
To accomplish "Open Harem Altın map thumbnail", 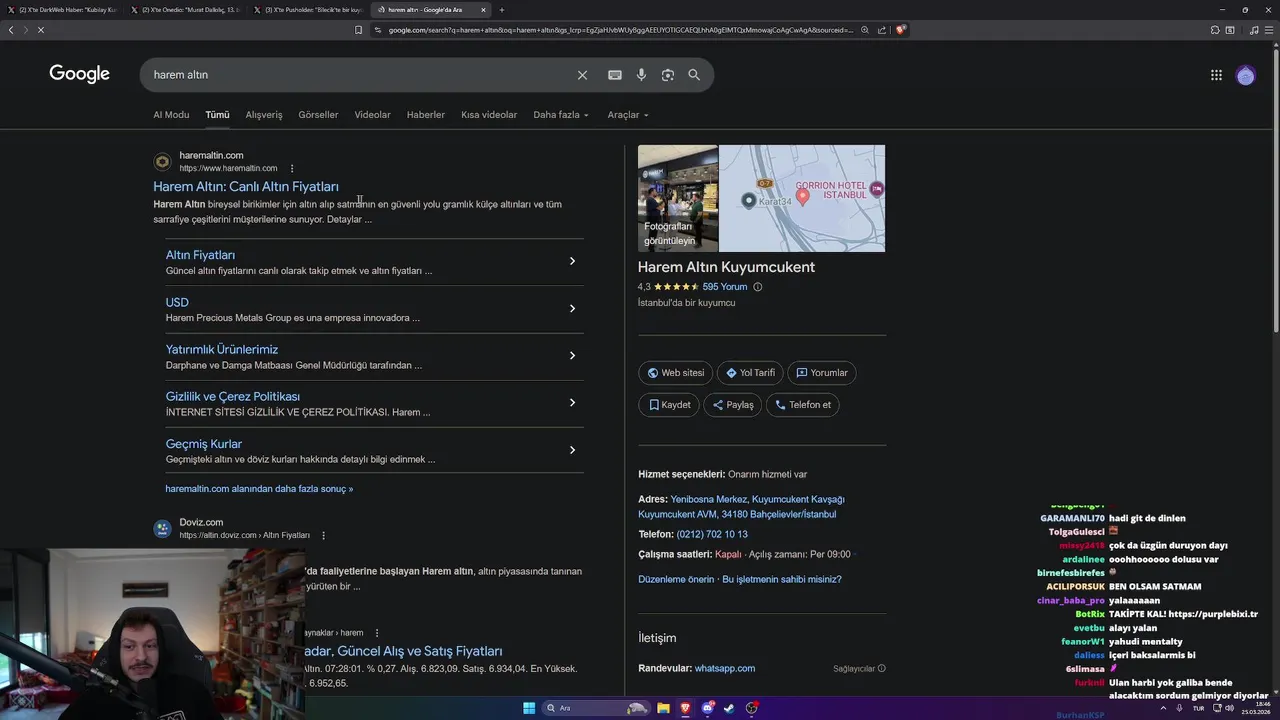I will (x=802, y=198).
